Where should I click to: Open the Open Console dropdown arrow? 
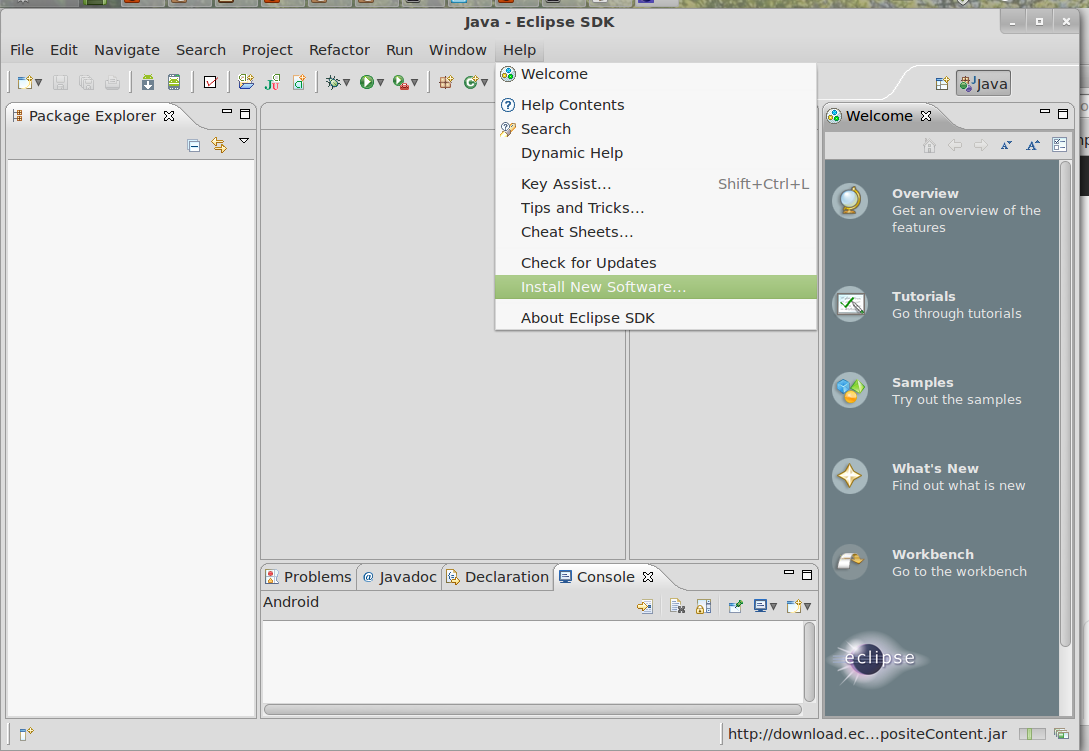pyautogui.click(x=807, y=606)
